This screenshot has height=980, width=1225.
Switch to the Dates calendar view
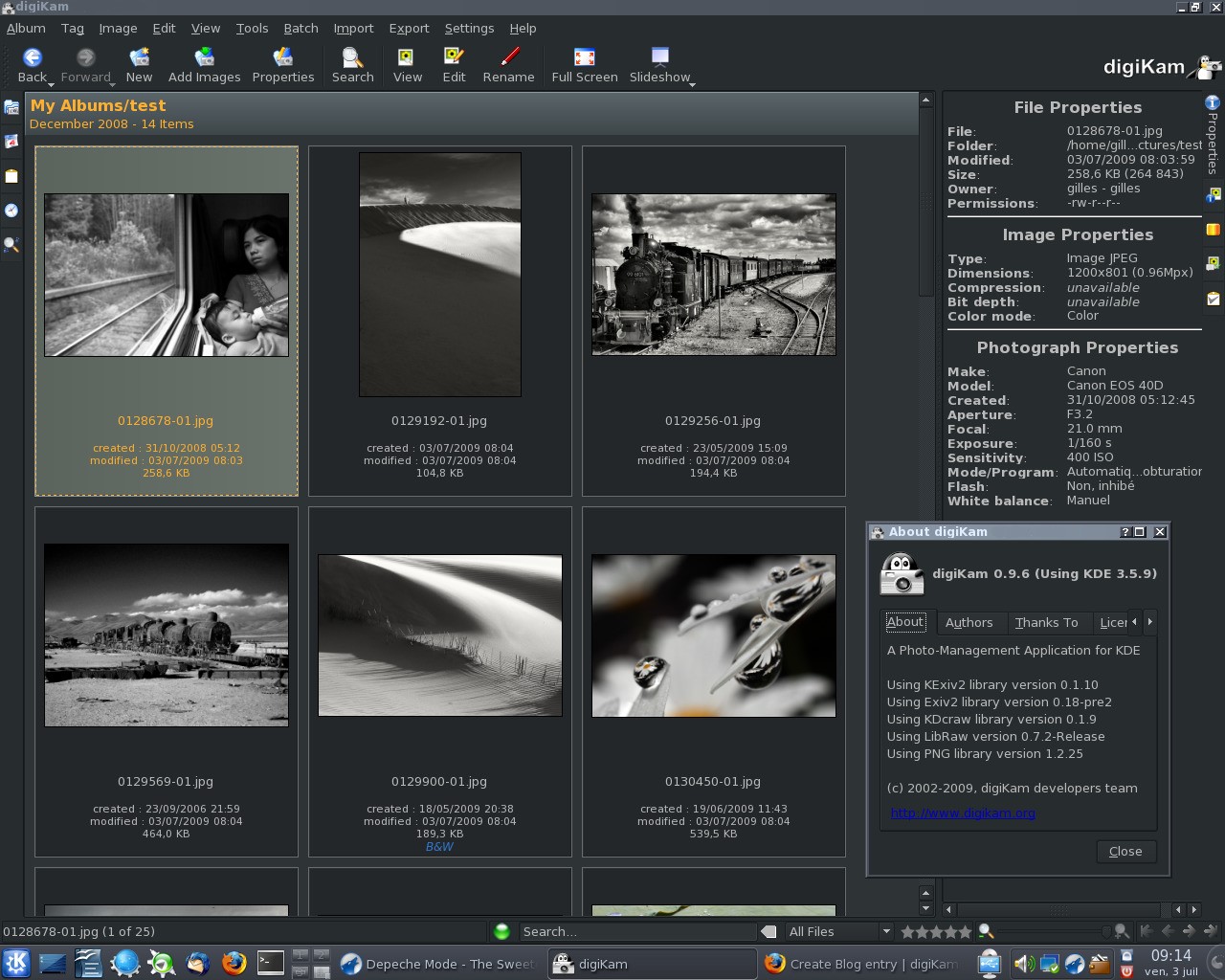(x=11, y=141)
